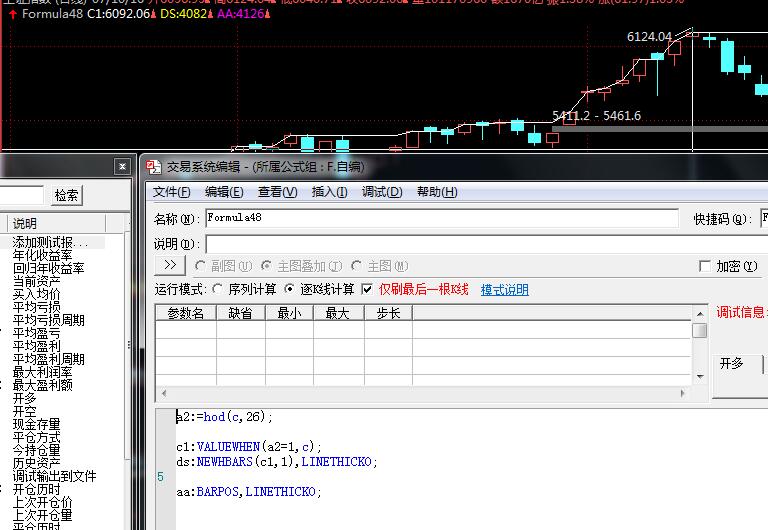Select 上次开仓量 in function list

pos(43,515)
